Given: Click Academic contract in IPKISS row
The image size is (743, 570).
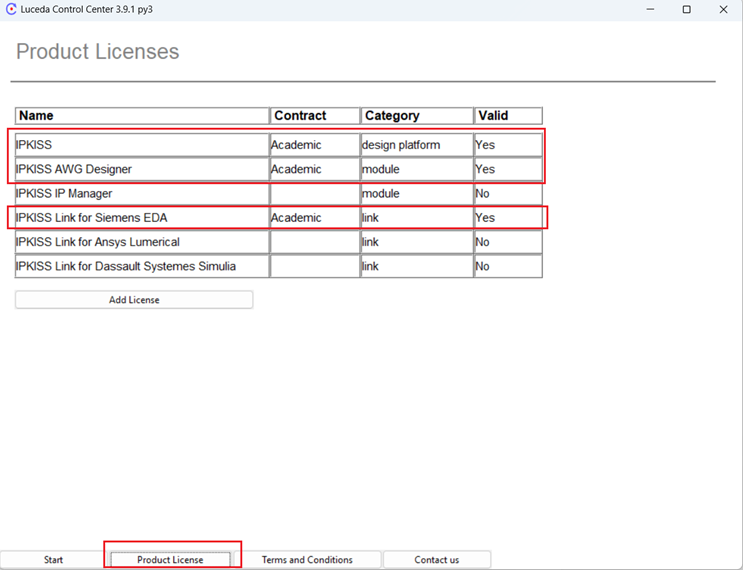Looking at the screenshot, I should (x=315, y=145).
